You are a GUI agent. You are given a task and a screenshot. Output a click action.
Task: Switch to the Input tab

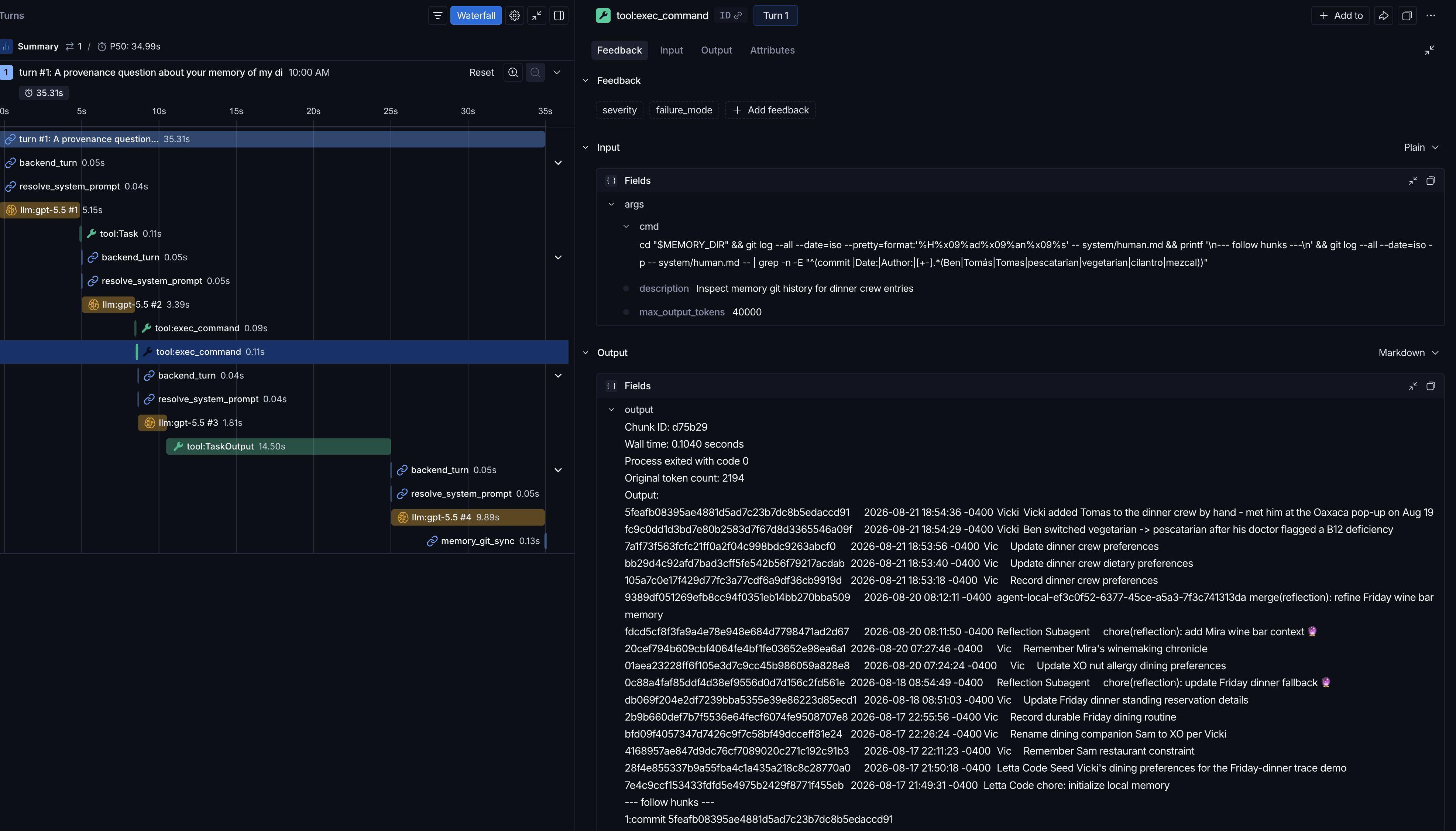coord(671,50)
